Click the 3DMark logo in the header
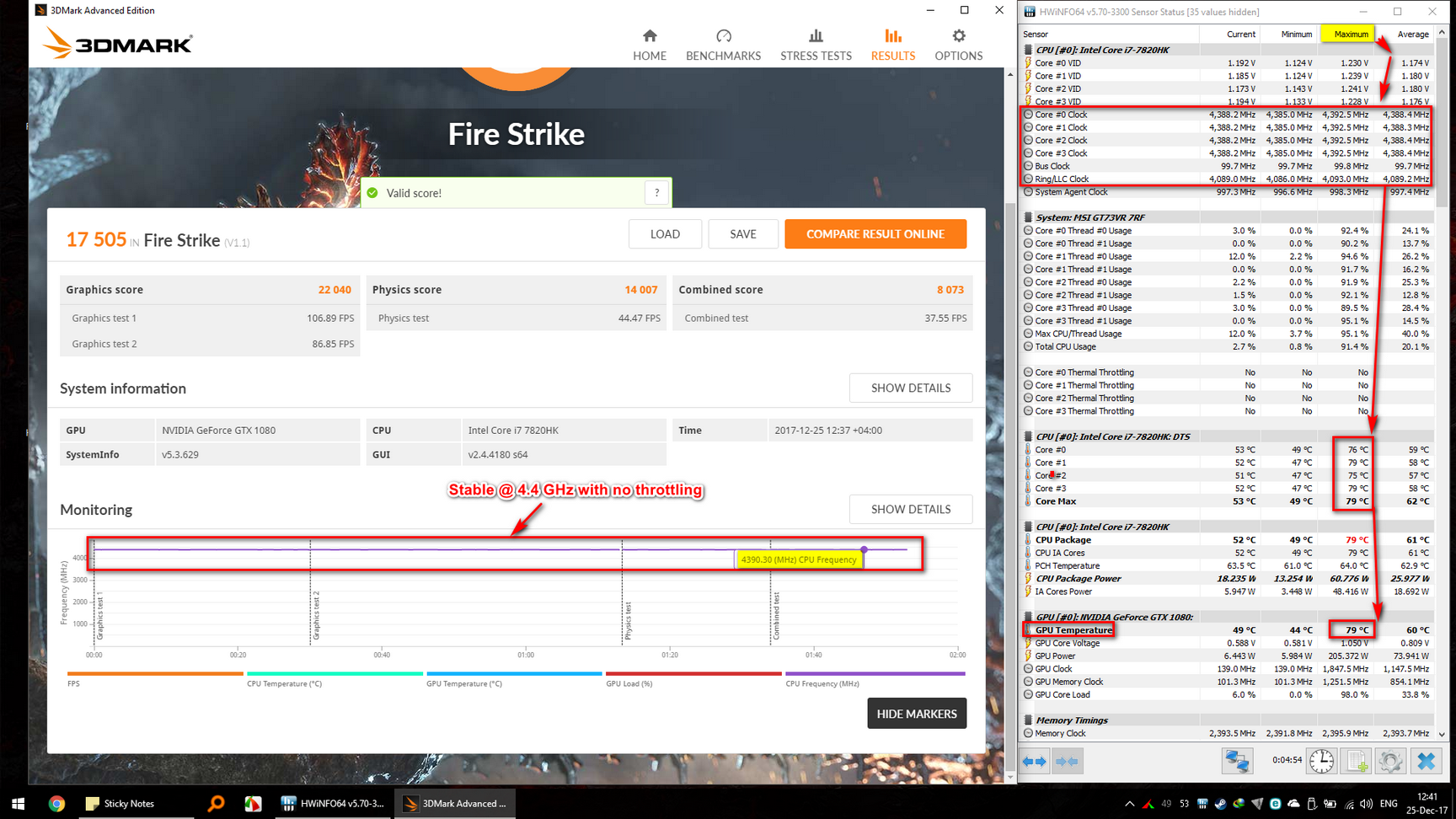The width and height of the screenshot is (1456, 819). click(118, 43)
